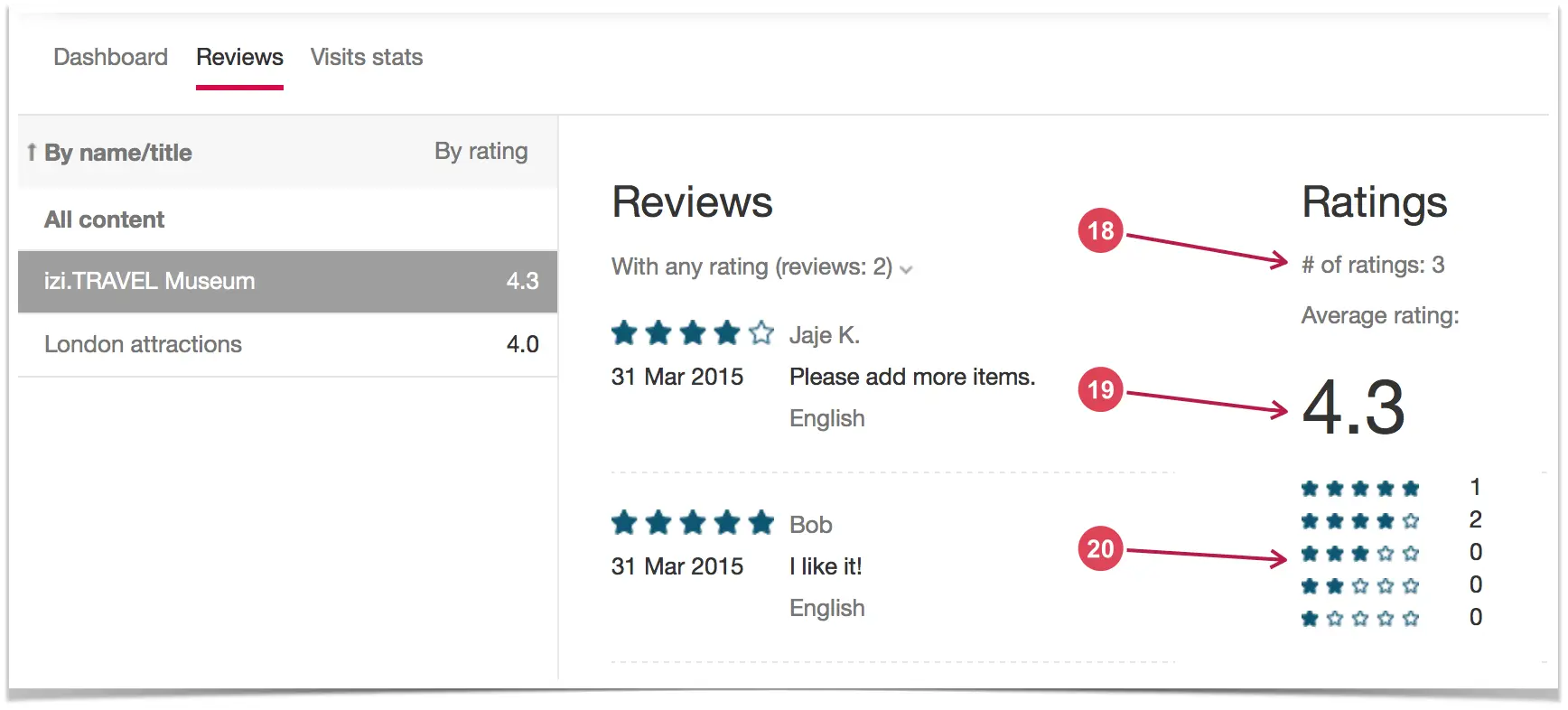1568x710 pixels.
Task: Select the Reviews tab
Action: (239, 57)
